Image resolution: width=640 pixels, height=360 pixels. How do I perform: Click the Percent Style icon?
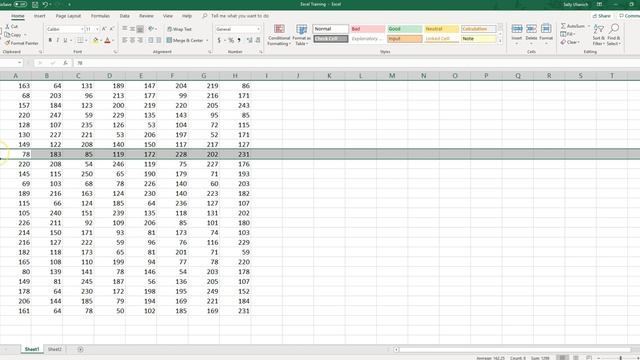(231, 40)
